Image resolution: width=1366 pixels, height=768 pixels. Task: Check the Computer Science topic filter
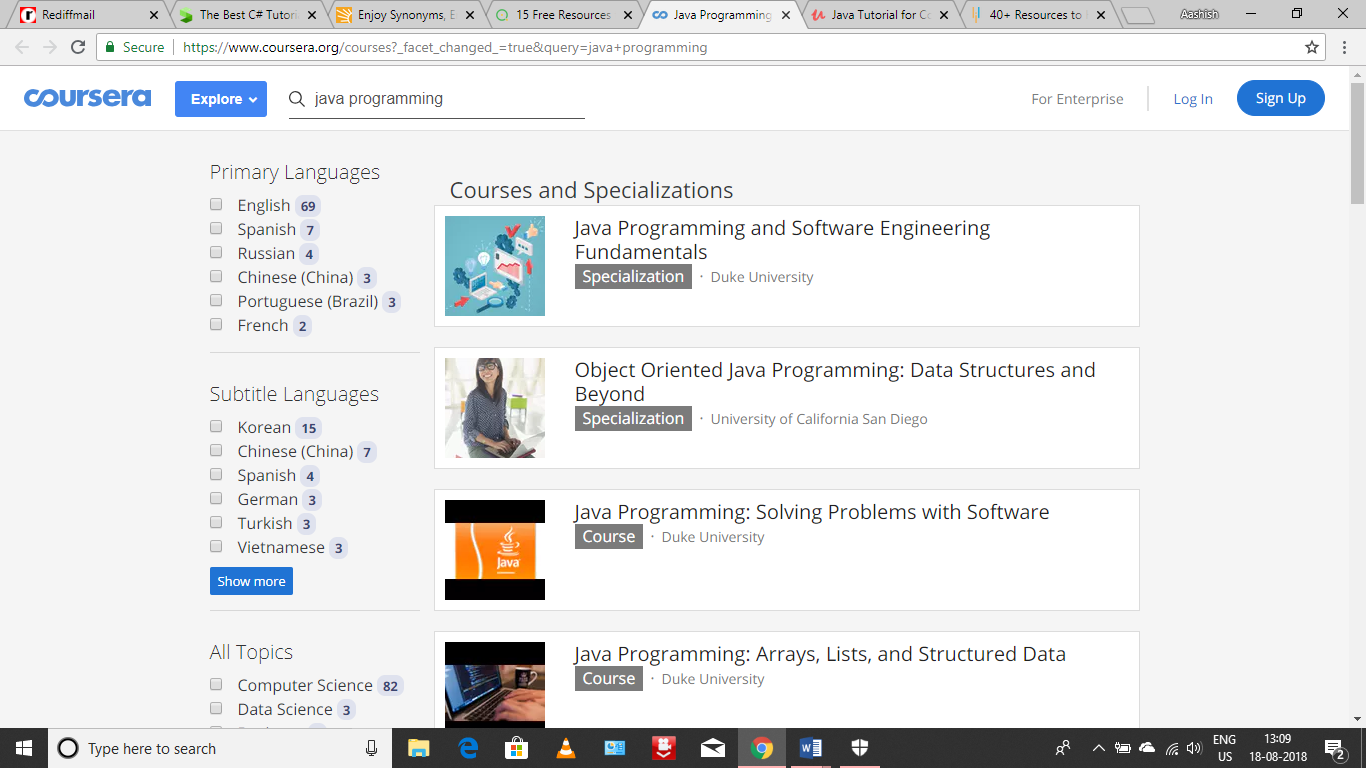[x=216, y=684]
